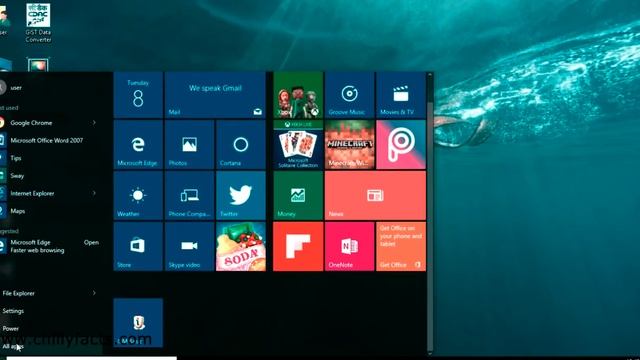The image size is (640, 360).
Task: Click the taskbar search box
Action: pyautogui.click(x=91, y=358)
